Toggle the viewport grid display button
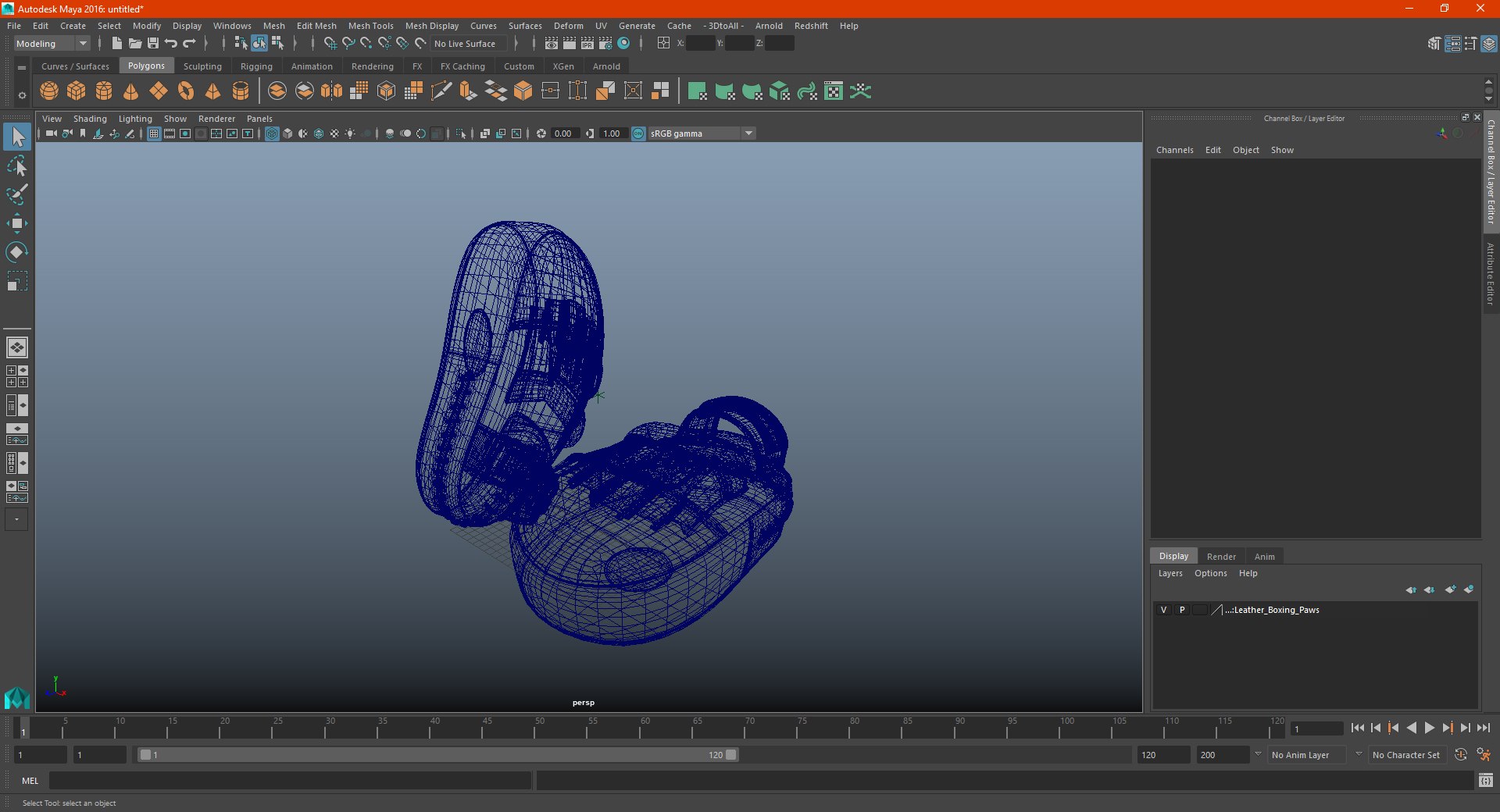 click(154, 134)
